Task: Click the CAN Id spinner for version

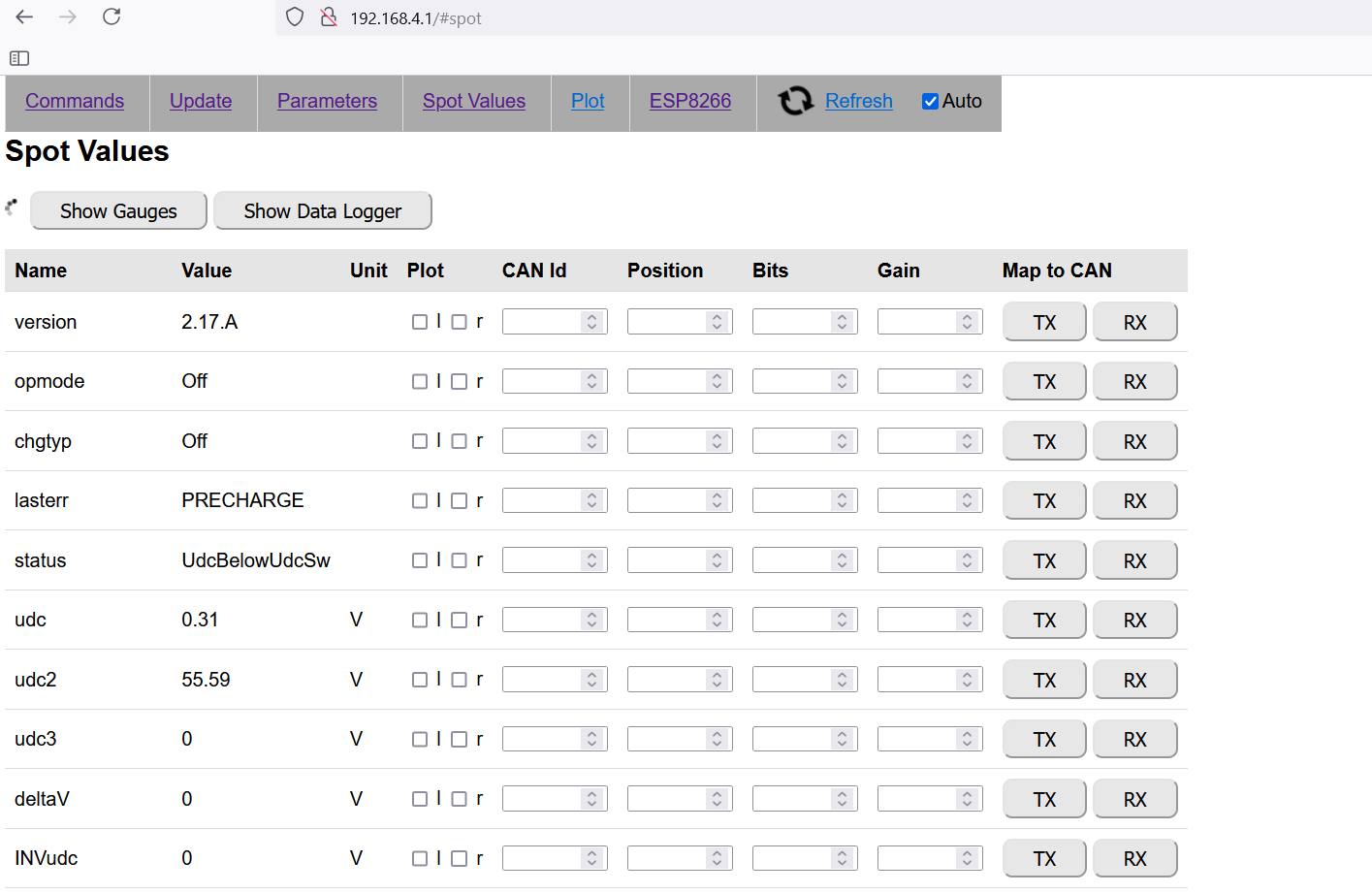Action: 591,322
